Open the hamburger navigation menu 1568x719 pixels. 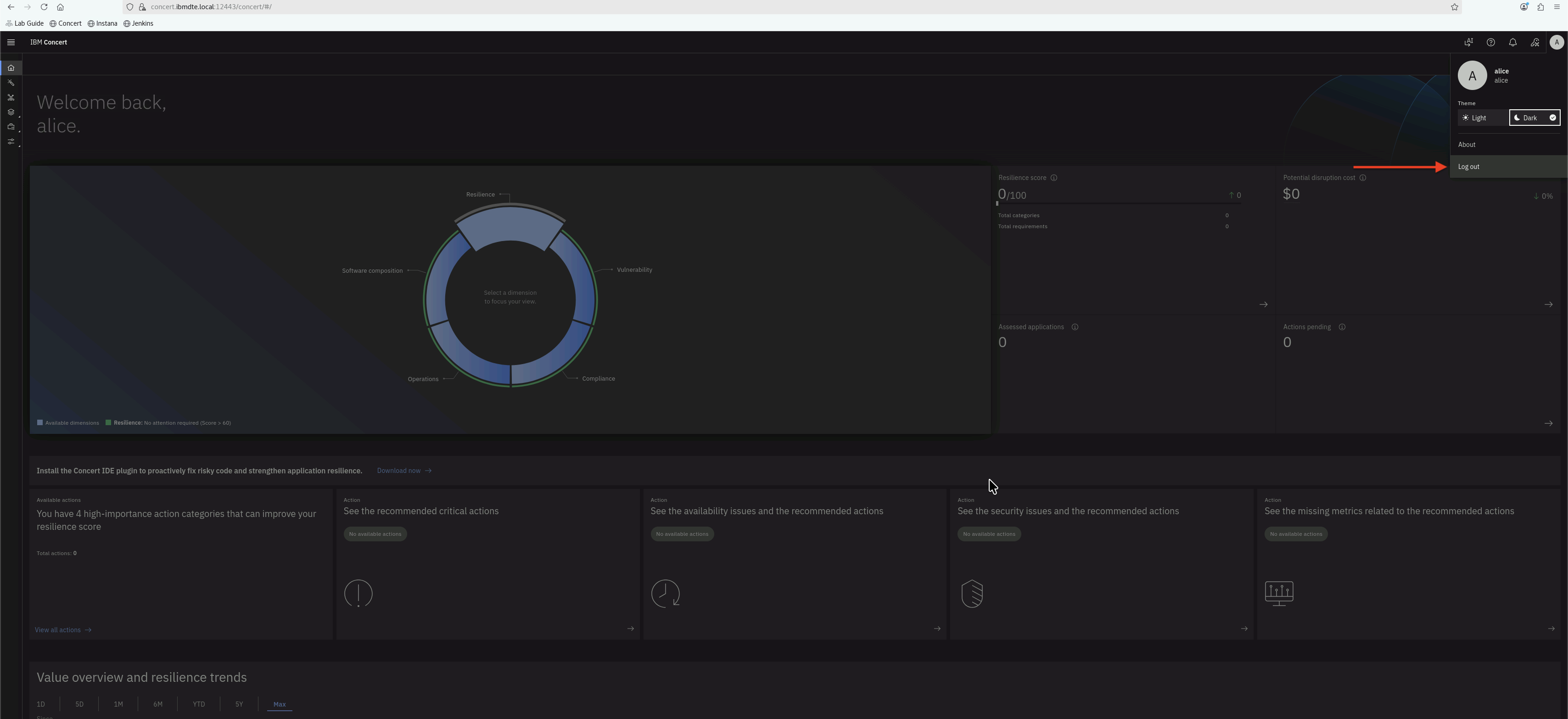point(11,42)
